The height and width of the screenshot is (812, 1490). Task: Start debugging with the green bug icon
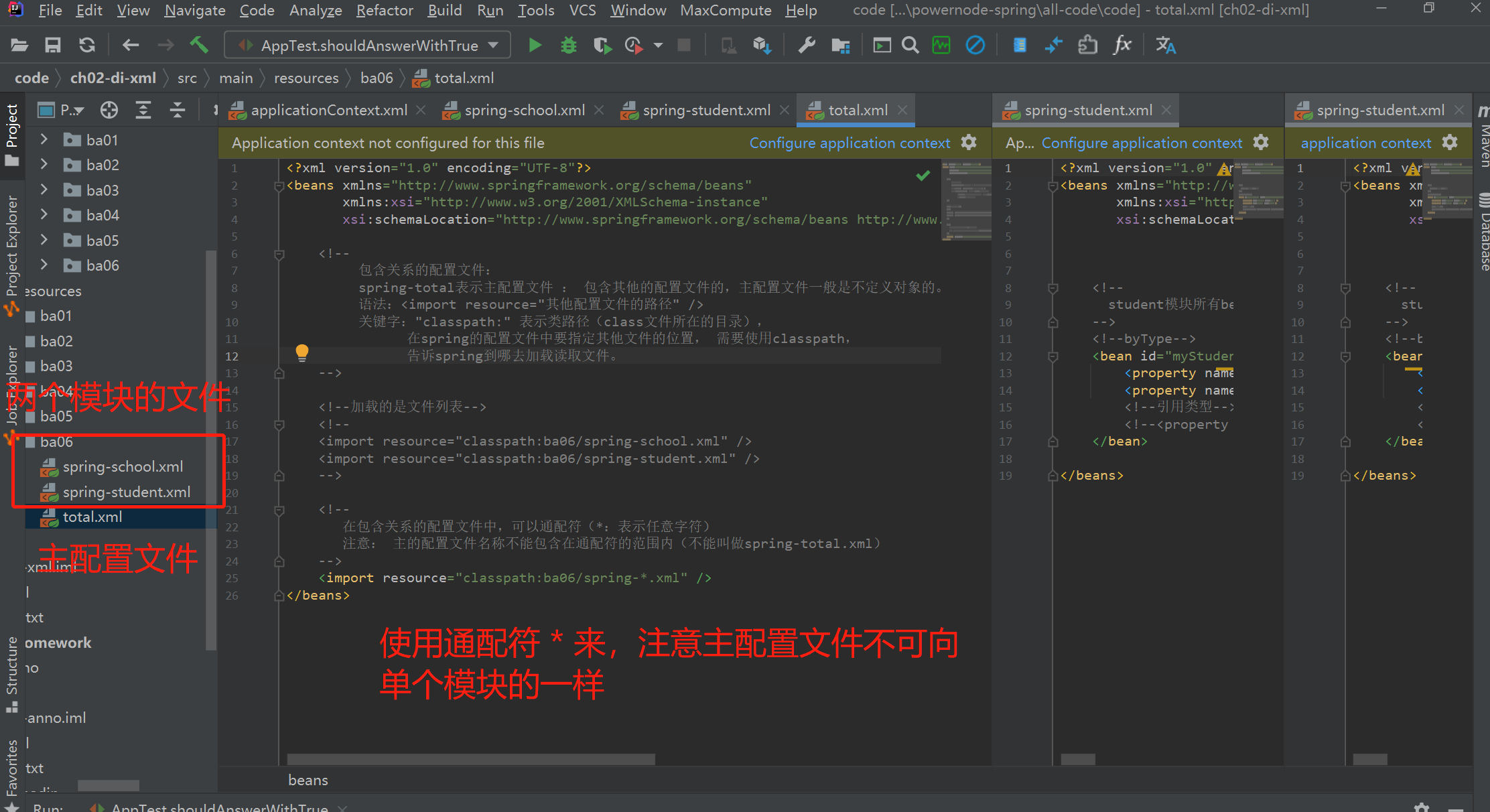click(569, 46)
